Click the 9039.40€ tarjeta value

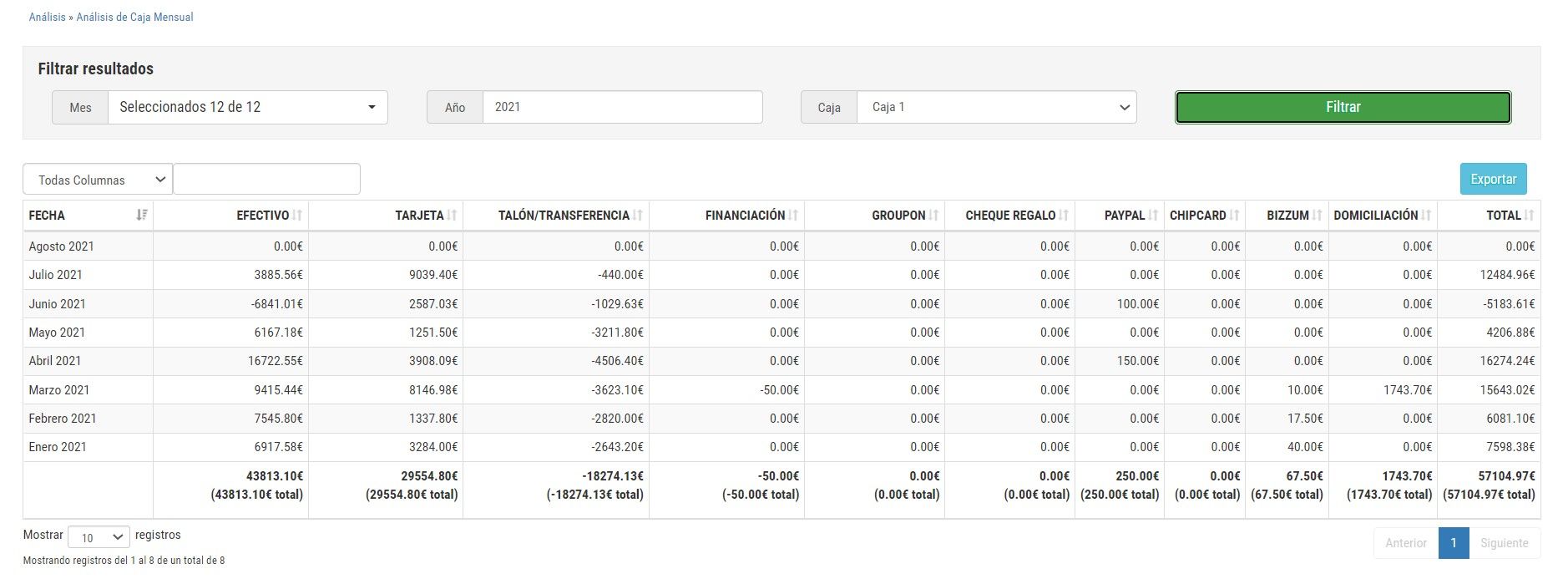point(433,275)
